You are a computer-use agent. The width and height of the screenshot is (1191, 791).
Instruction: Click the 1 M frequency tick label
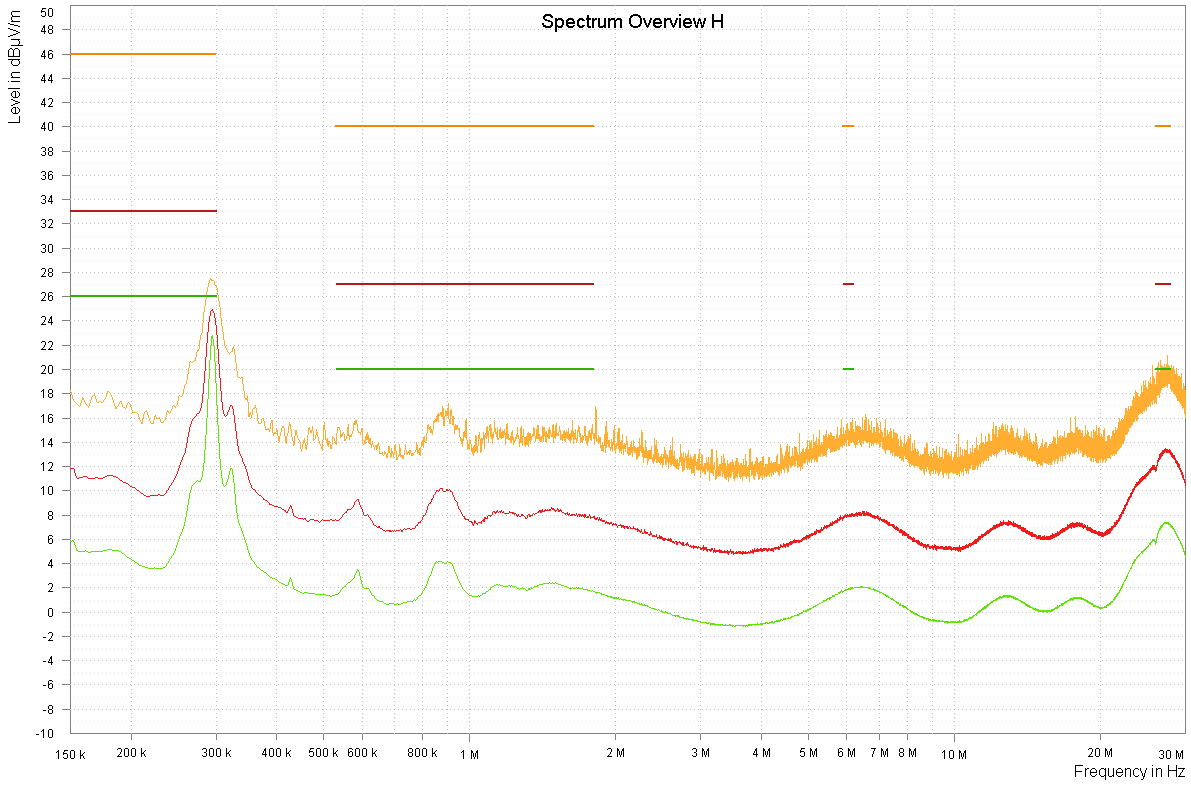(469, 754)
